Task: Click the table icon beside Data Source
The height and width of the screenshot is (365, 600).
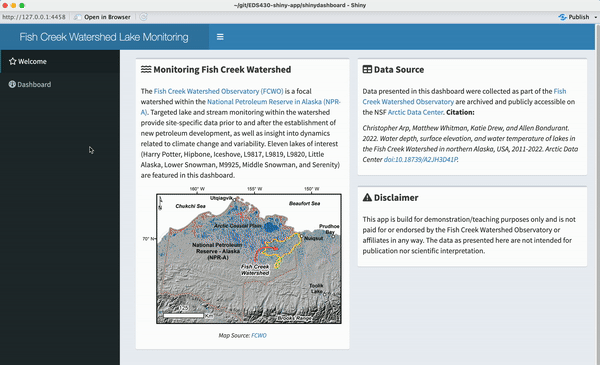Action: point(367,69)
